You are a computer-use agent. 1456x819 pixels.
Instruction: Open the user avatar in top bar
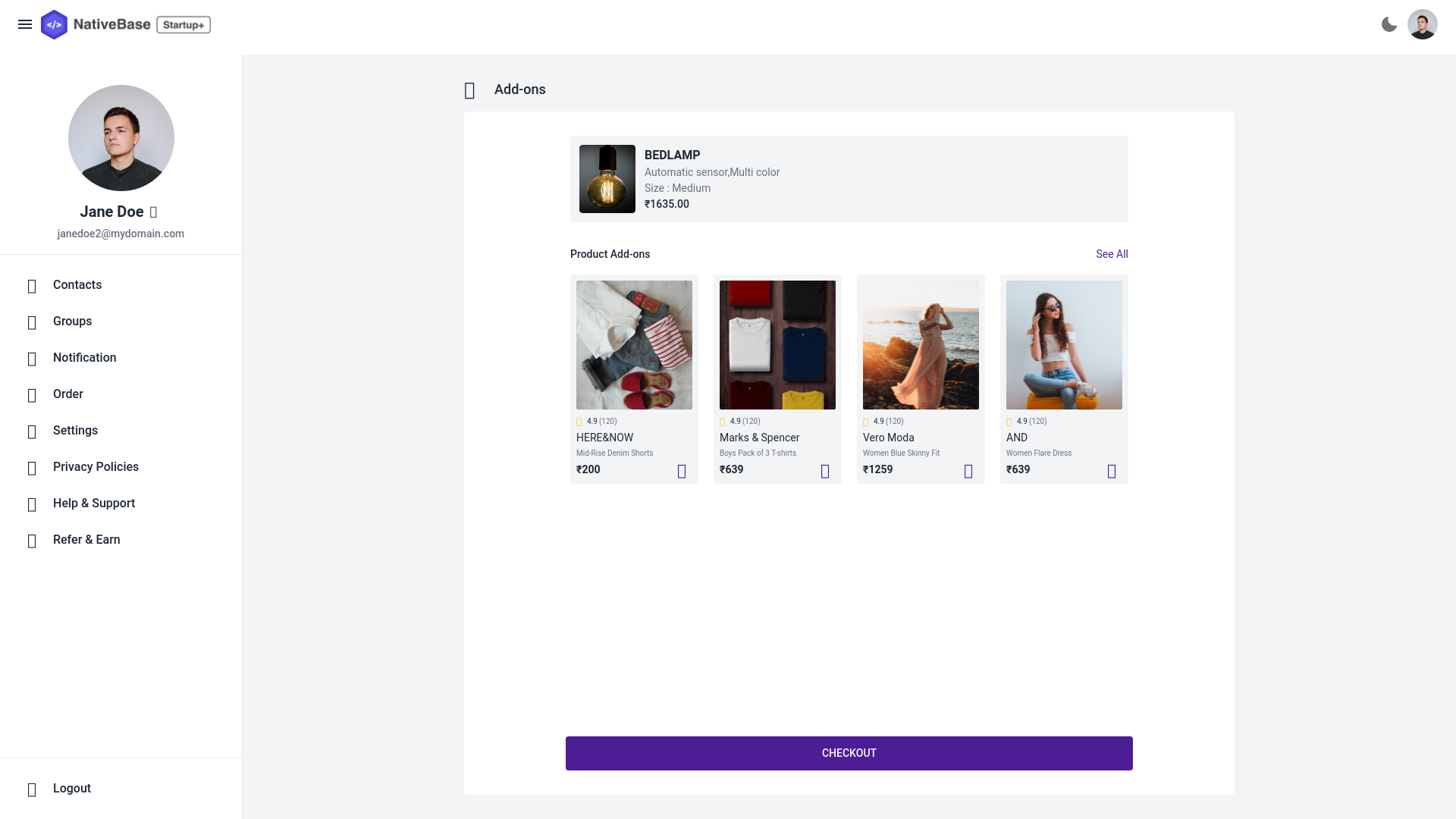pos(1423,24)
